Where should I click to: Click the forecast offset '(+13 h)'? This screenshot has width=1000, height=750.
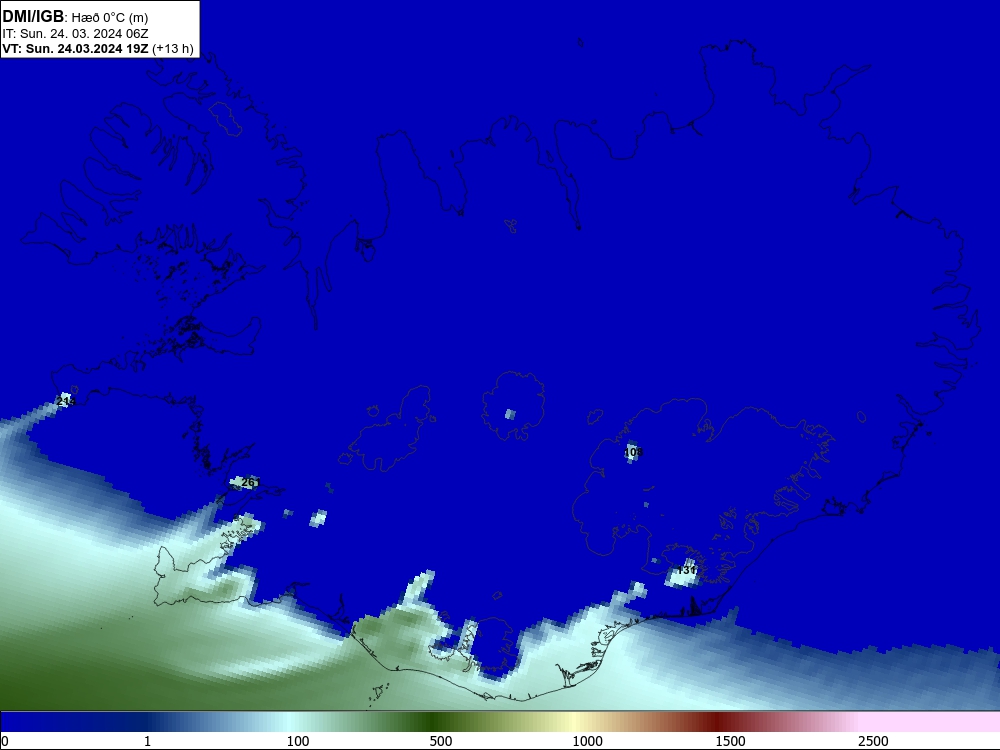(173, 49)
